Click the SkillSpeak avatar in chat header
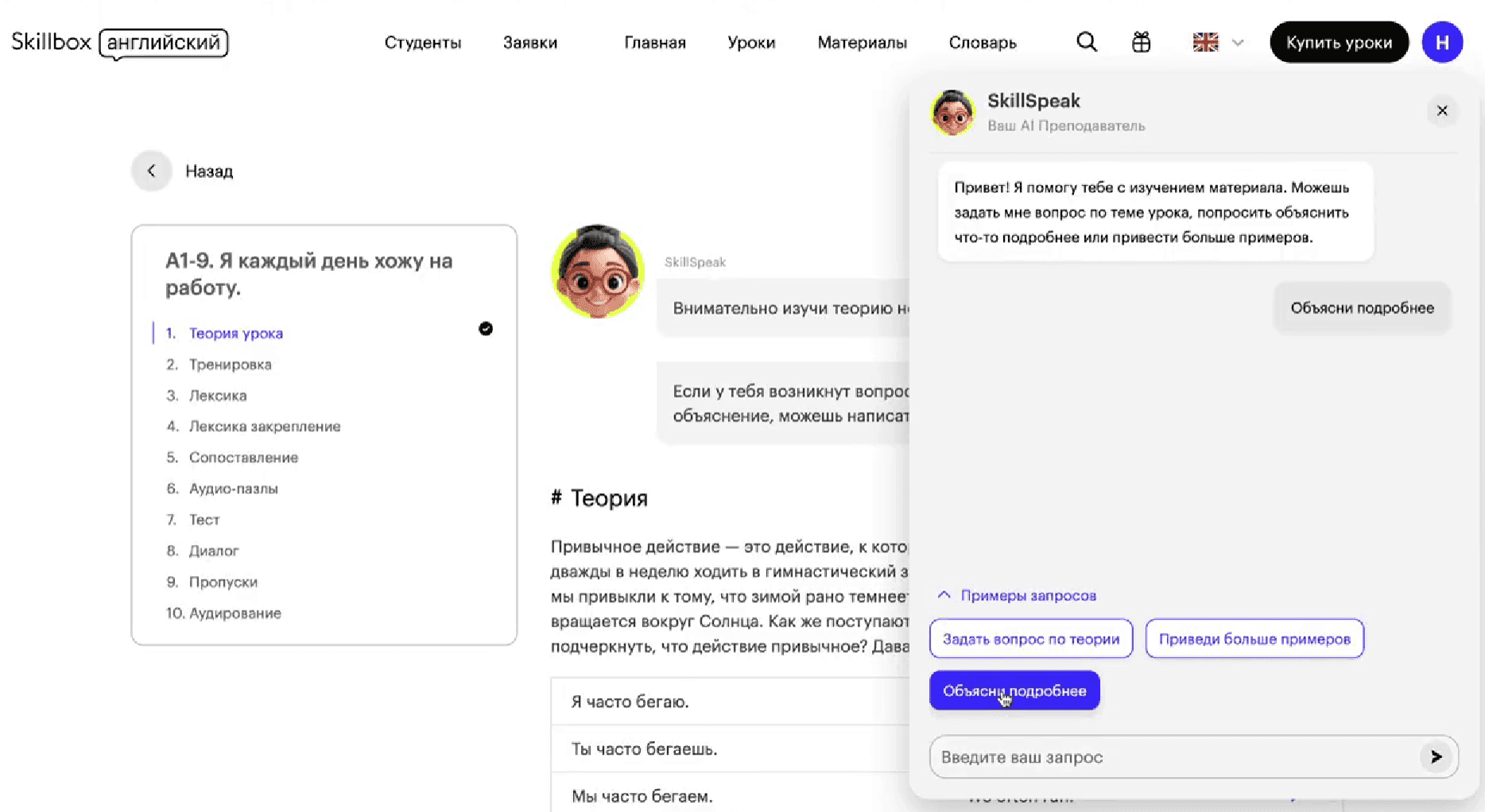The width and height of the screenshot is (1485, 812). pos(952,112)
